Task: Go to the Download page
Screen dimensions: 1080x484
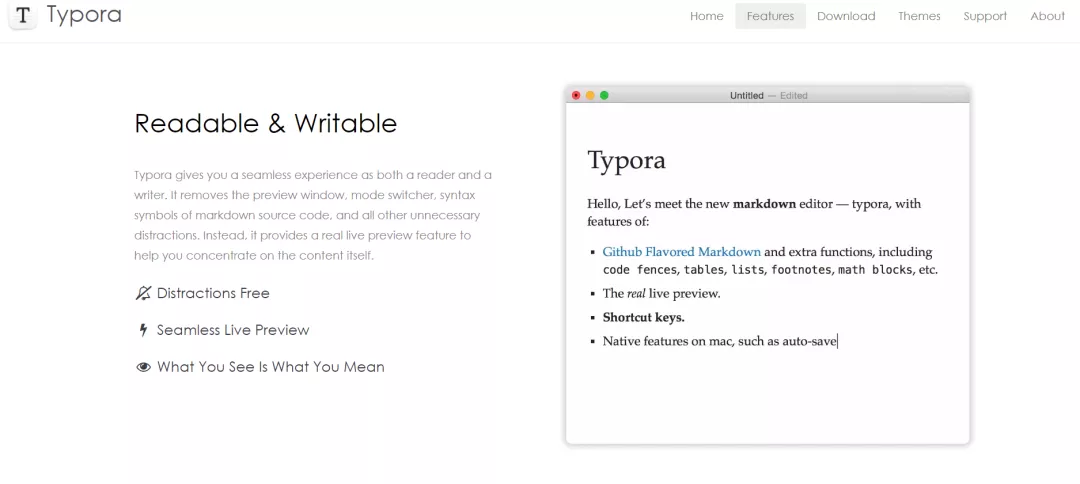Action: click(846, 16)
